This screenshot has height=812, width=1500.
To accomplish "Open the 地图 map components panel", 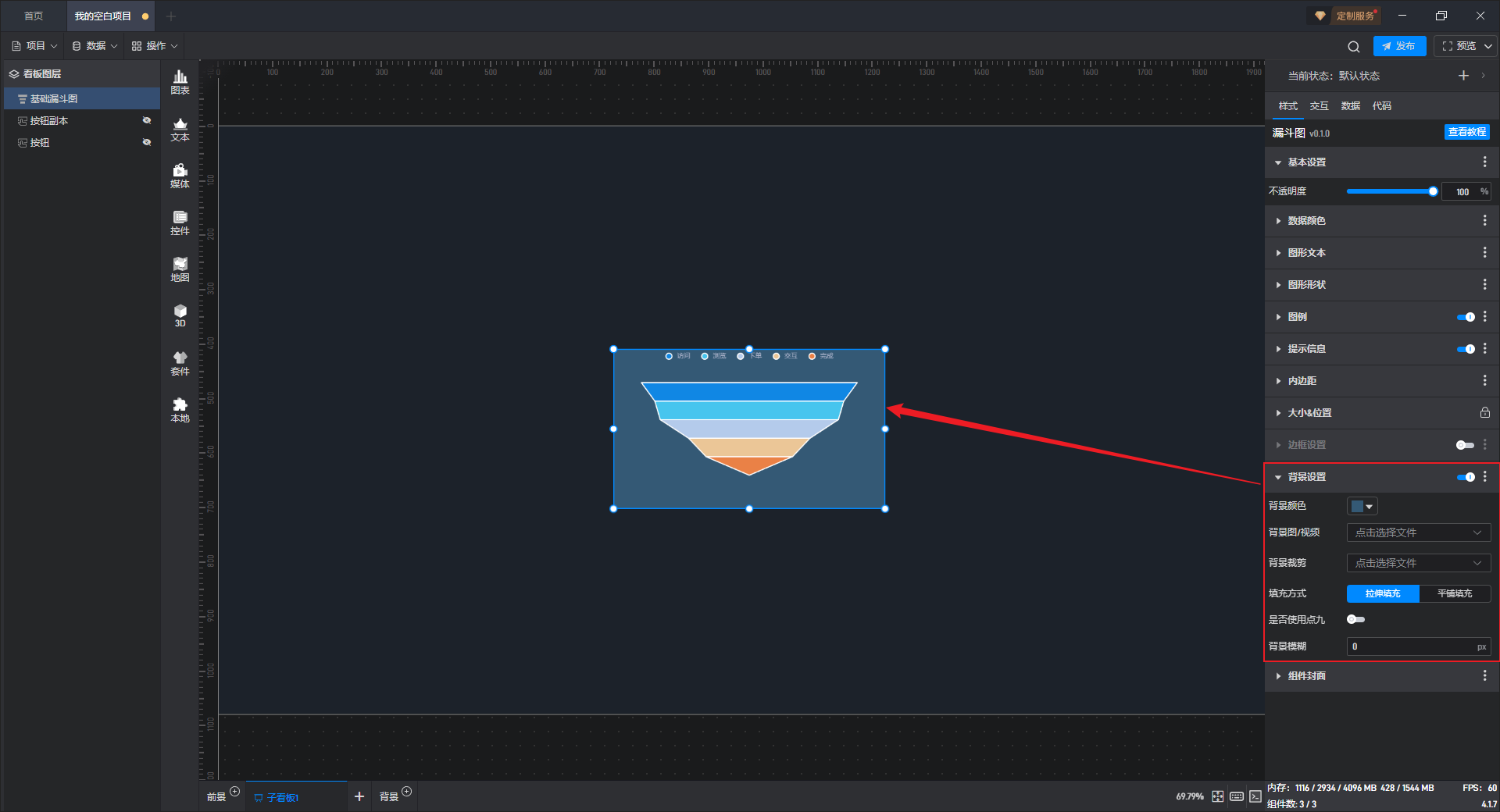I will pos(180,269).
